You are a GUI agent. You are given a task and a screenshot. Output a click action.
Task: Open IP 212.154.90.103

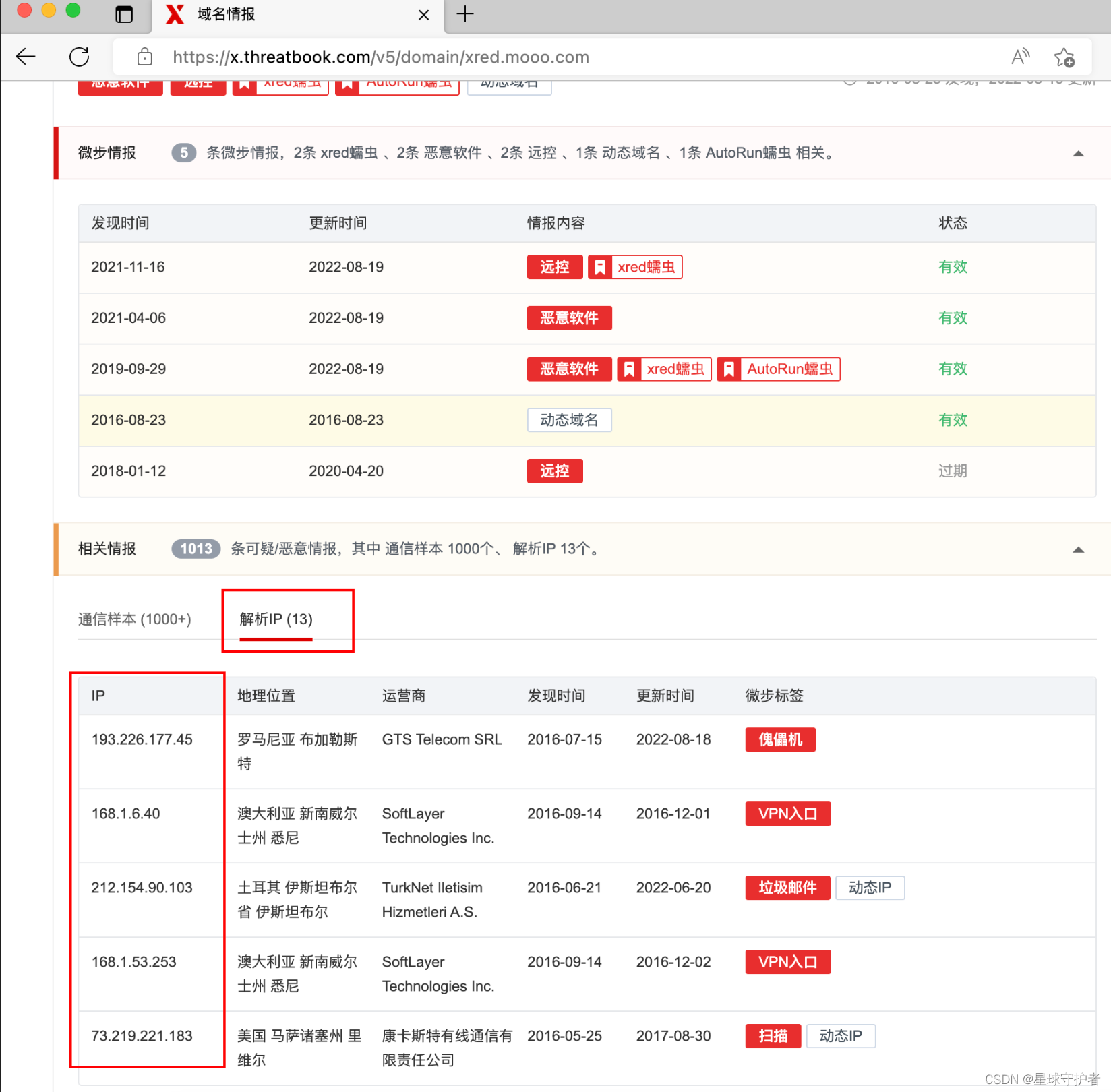click(142, 888)
